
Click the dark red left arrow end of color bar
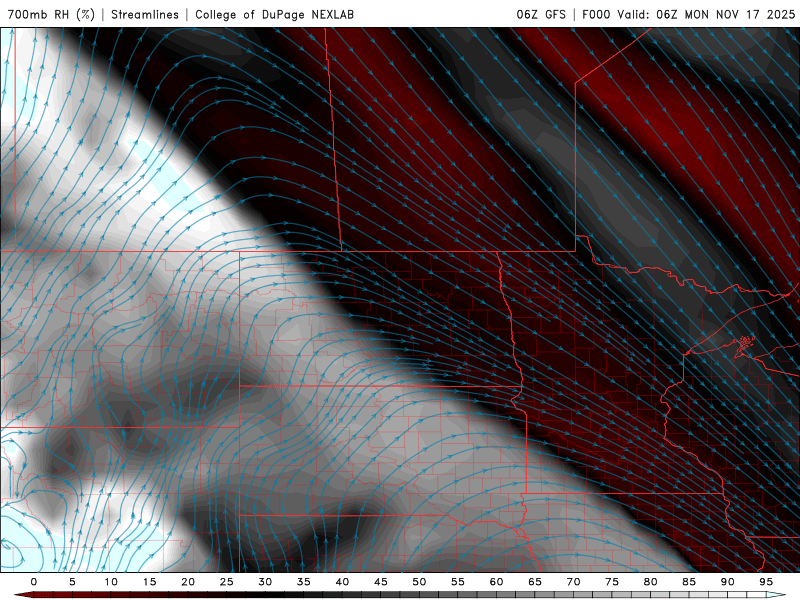[x=23, y=595]
